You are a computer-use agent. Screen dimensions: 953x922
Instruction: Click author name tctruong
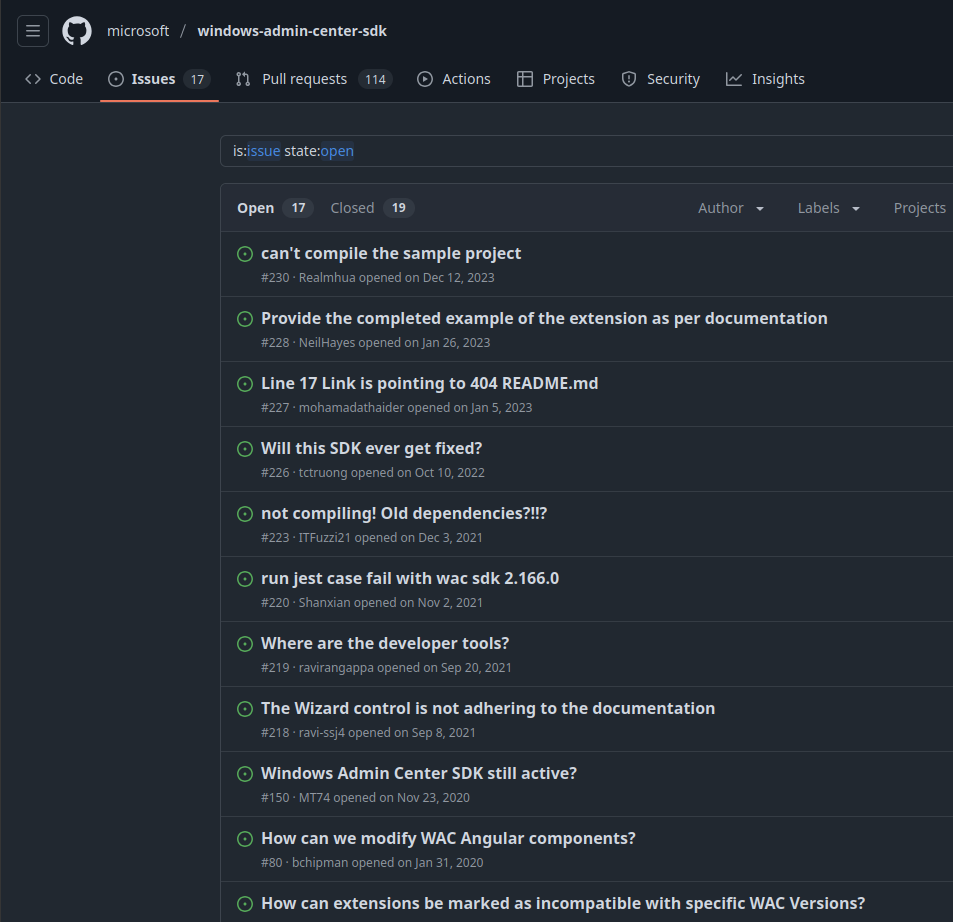tap(323, 473)
